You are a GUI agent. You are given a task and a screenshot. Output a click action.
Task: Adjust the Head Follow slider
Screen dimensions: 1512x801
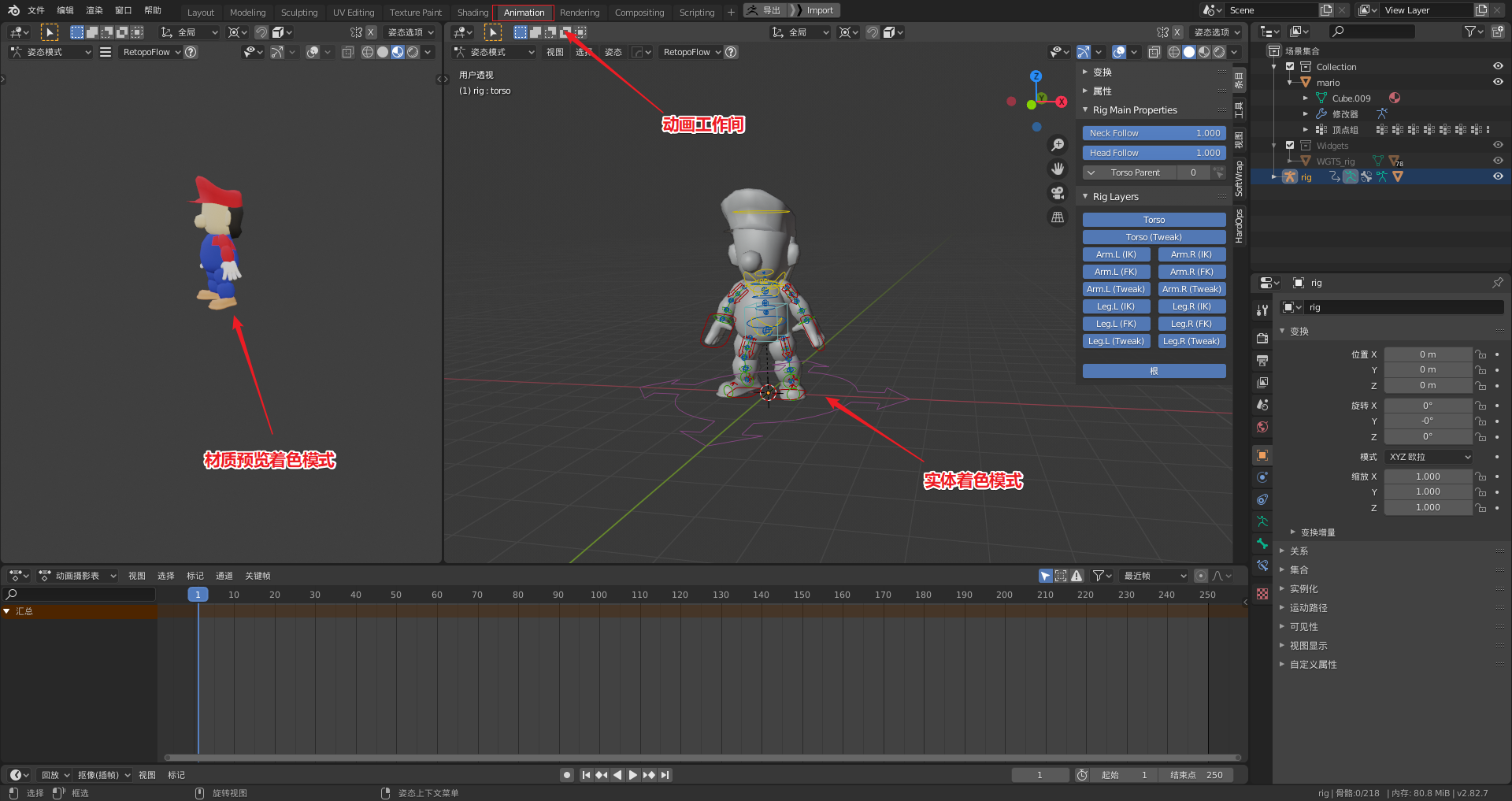[1154, 153]
